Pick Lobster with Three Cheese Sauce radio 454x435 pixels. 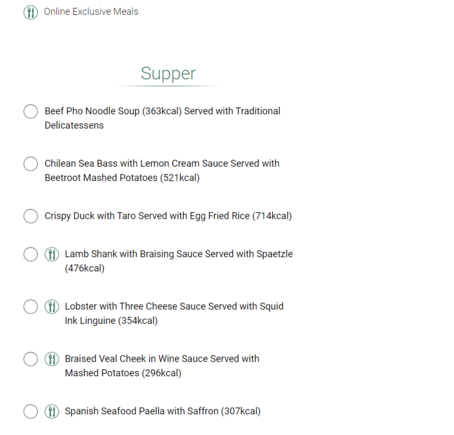pyautogui.click(x=30, y=307)
